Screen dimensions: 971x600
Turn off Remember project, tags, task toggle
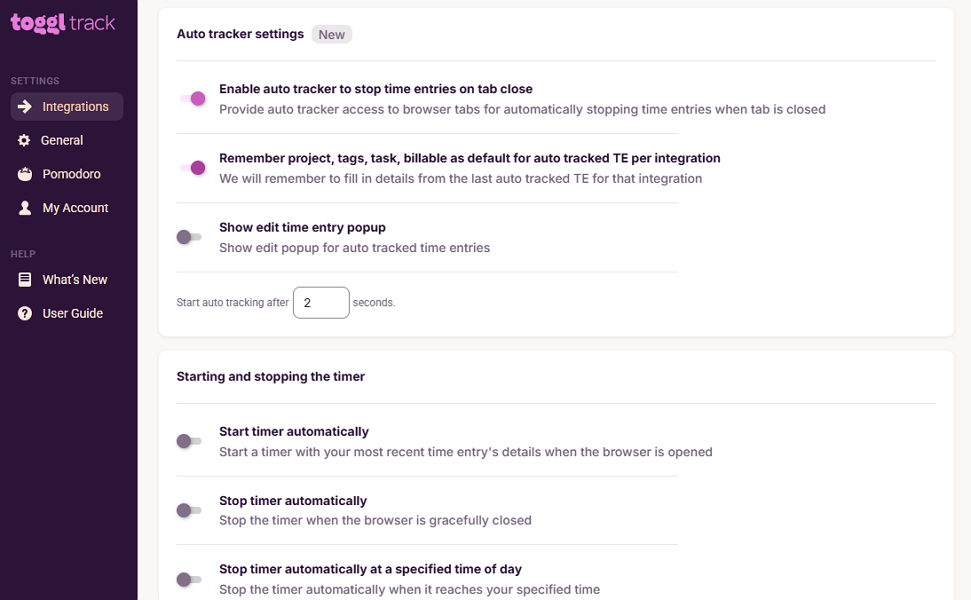[x=192, y=168]
